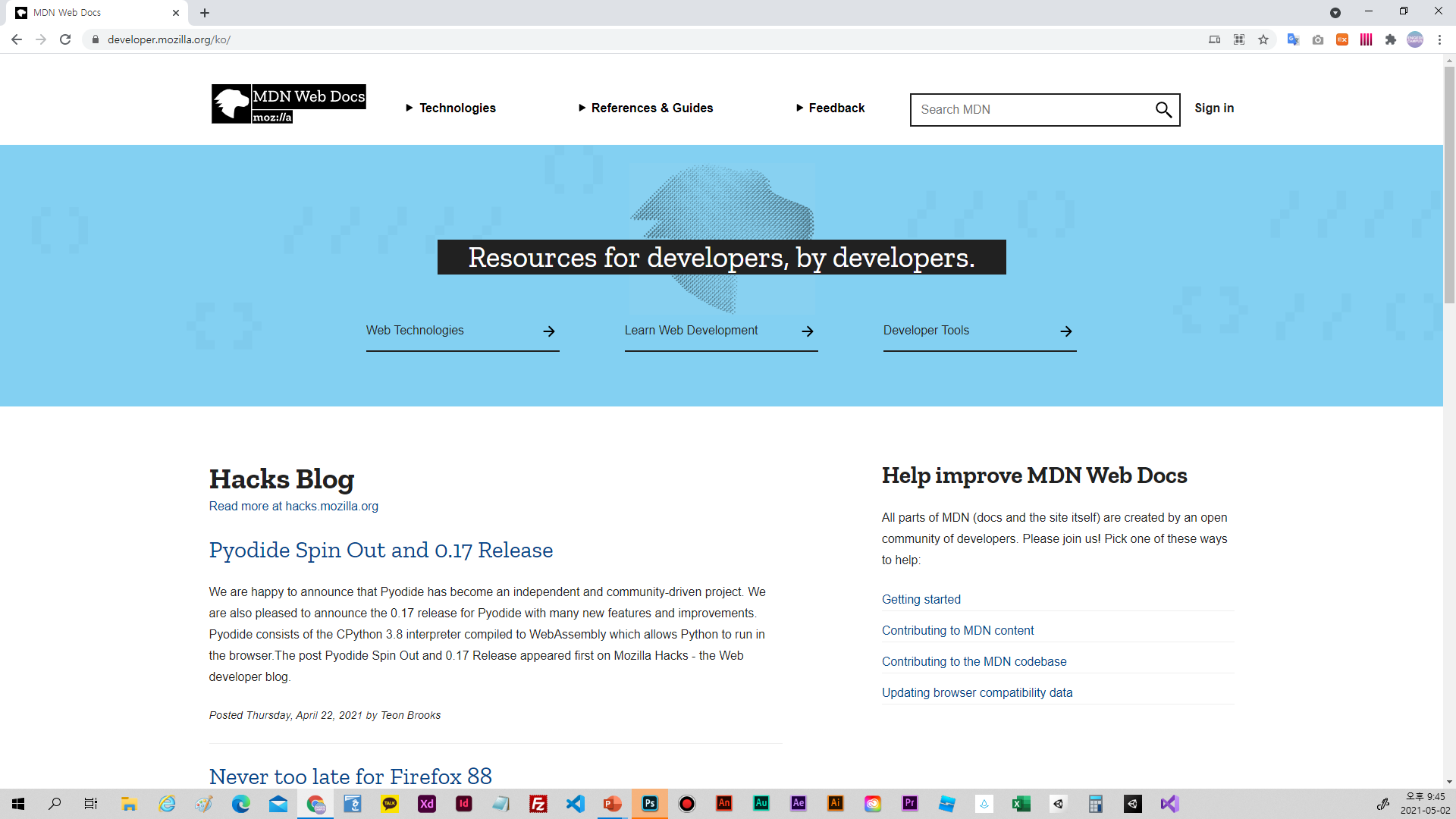Open the Developer Tools link
Screen dimensions: 1456x819
[980, 331]
